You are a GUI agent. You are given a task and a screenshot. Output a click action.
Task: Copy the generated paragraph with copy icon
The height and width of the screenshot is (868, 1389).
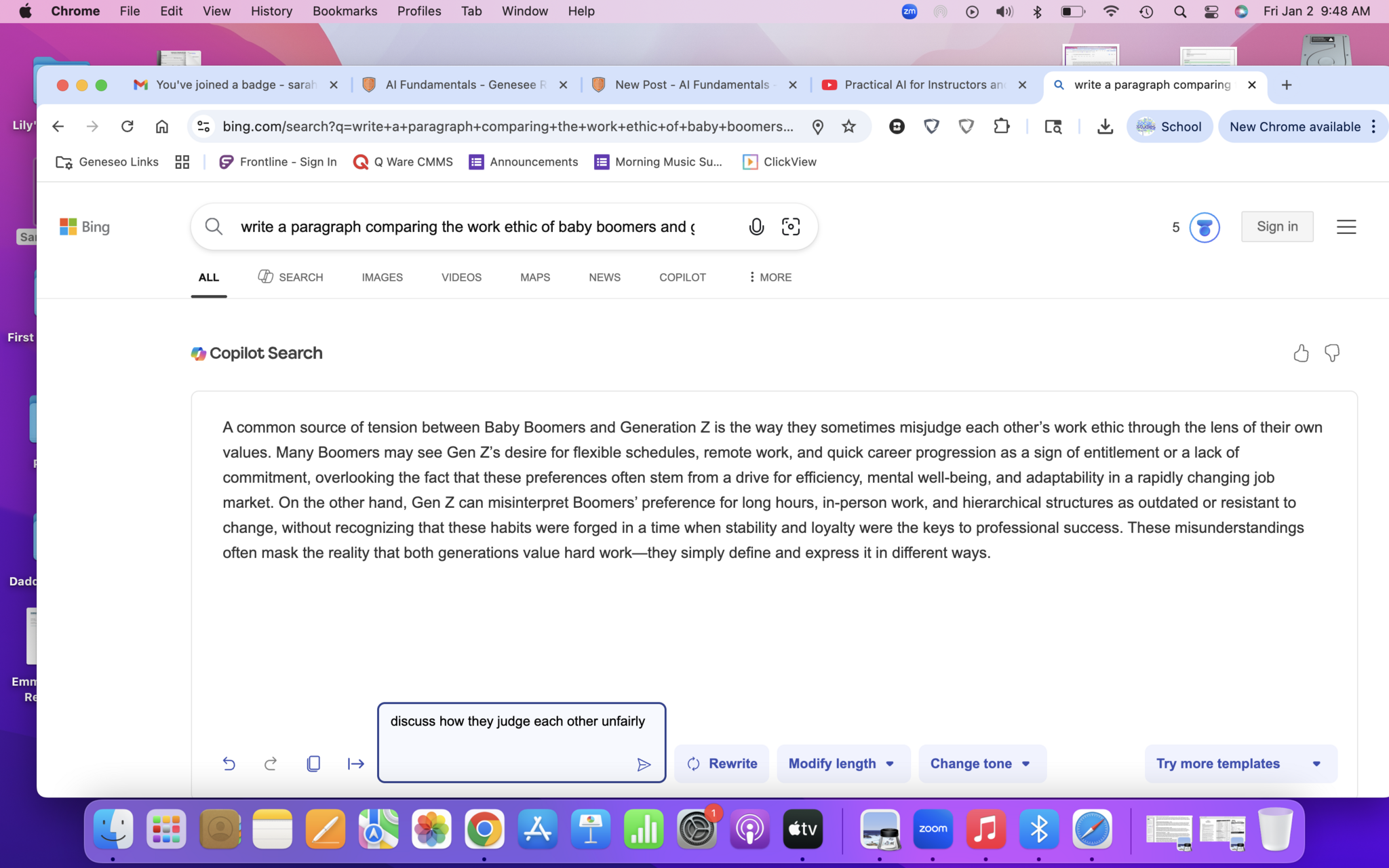[313, 764]
